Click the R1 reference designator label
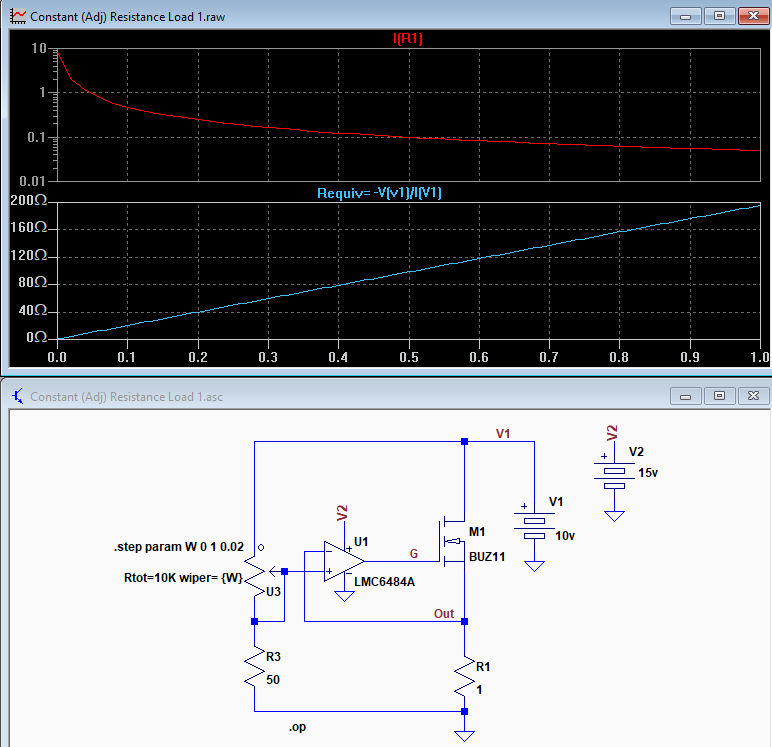 483,667
